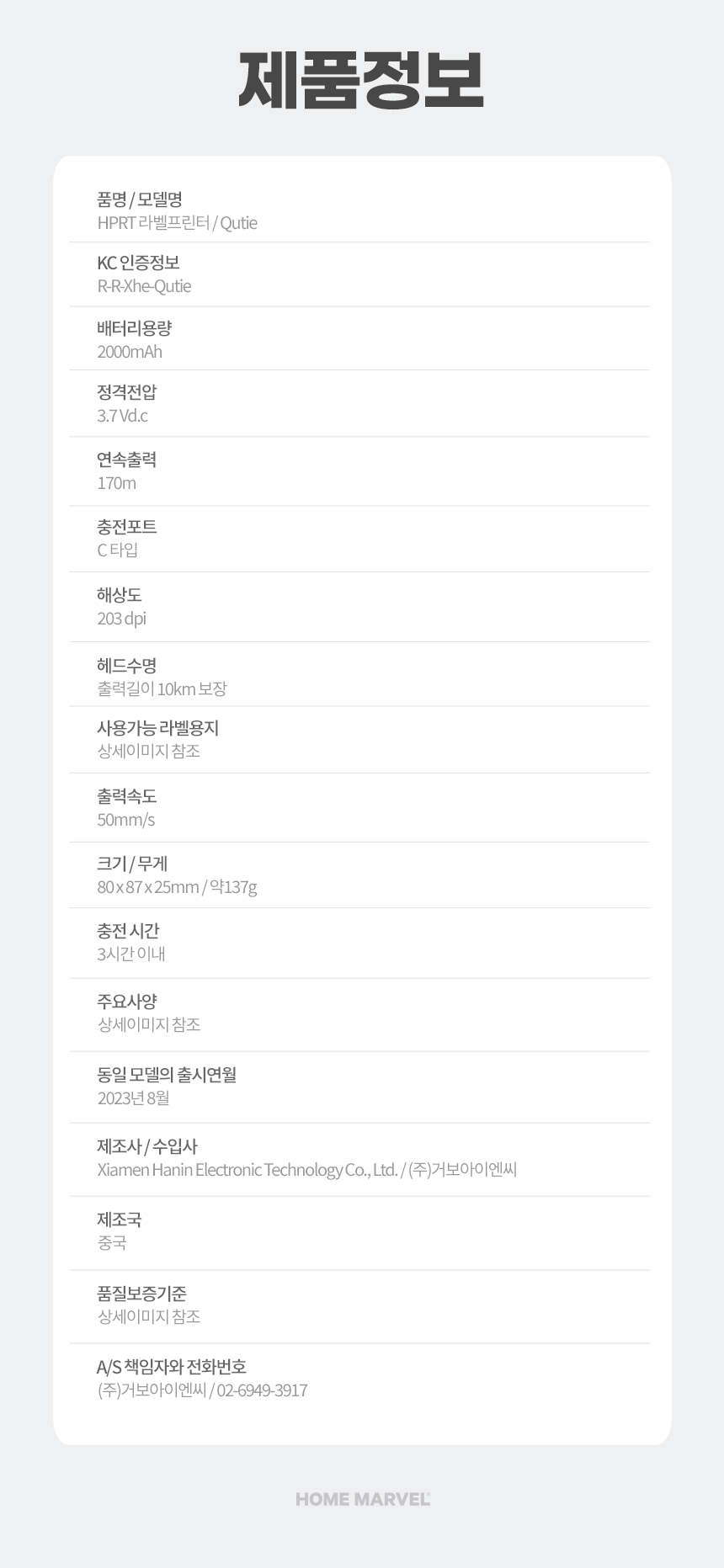Click the 정격전압 label

(x=126, y=392)
